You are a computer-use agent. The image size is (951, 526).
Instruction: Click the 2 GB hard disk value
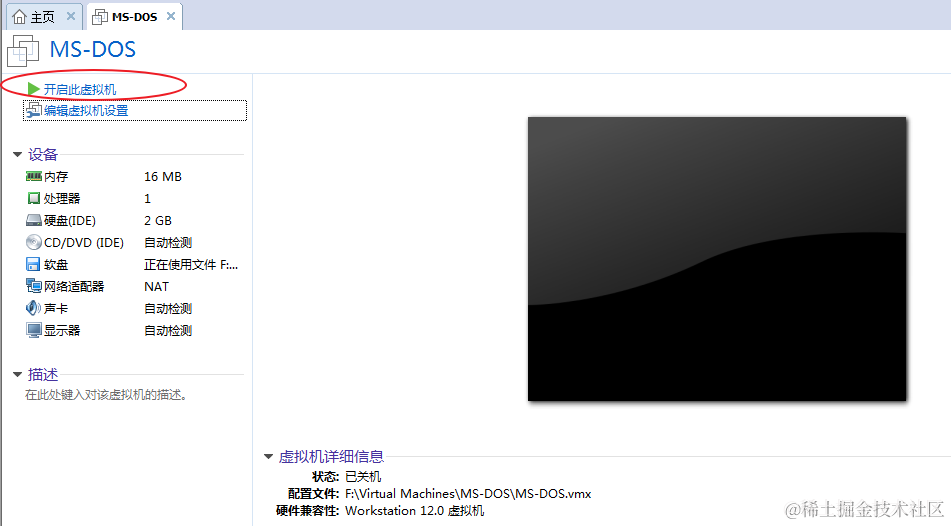pyautogui.click(x=158, y=220)
